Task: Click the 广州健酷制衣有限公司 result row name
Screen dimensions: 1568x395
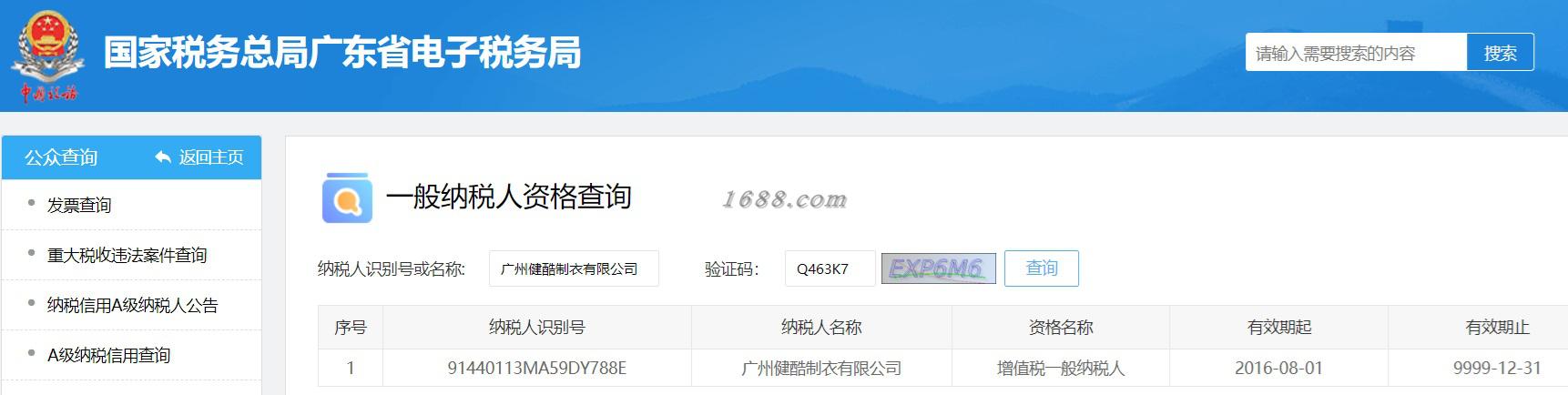Action: coord(821,369)
